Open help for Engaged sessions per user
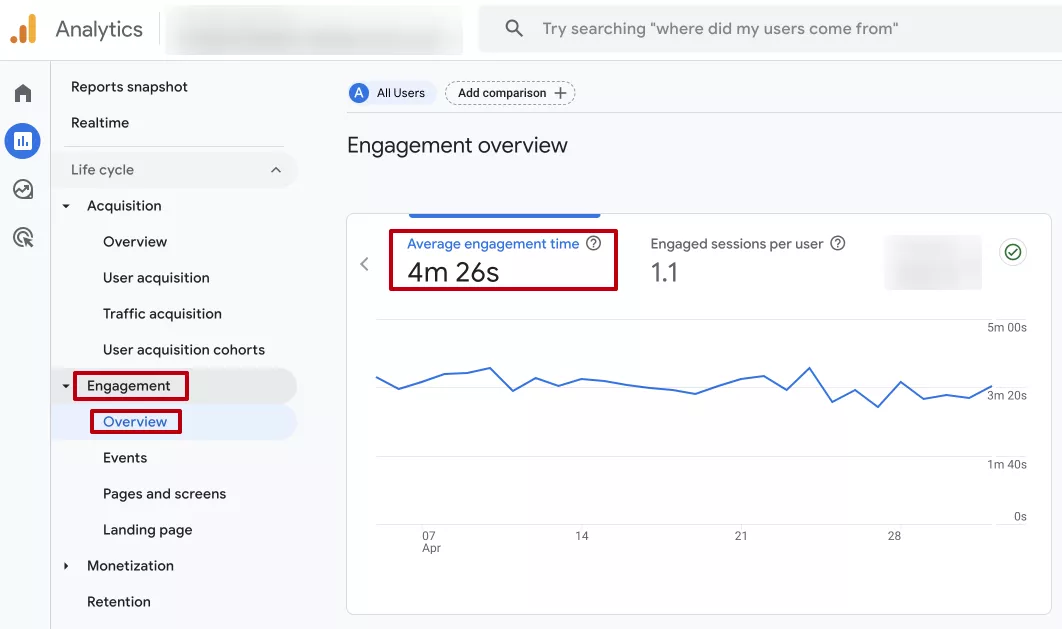 point(838,243)
